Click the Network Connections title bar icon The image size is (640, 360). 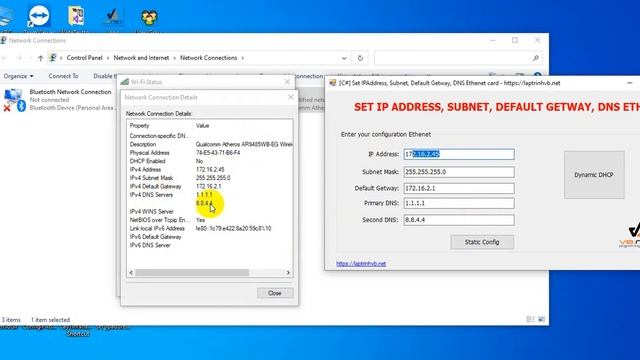coord(4,40)
